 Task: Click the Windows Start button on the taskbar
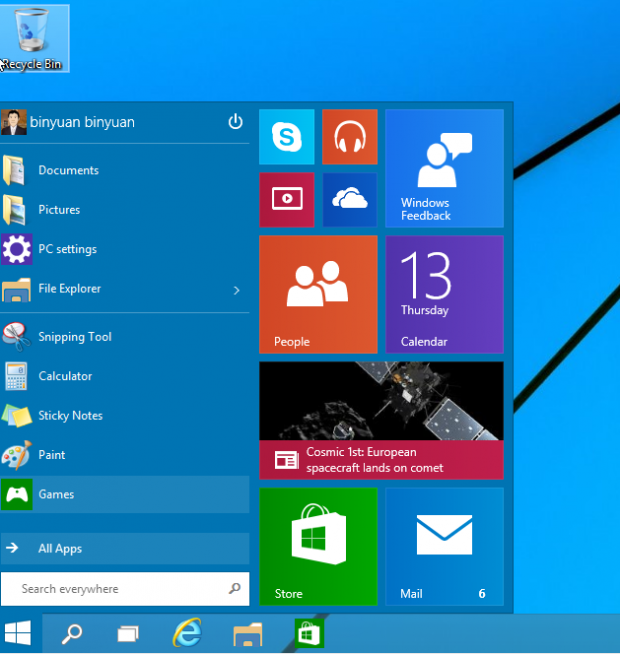[x=18, y=633]
